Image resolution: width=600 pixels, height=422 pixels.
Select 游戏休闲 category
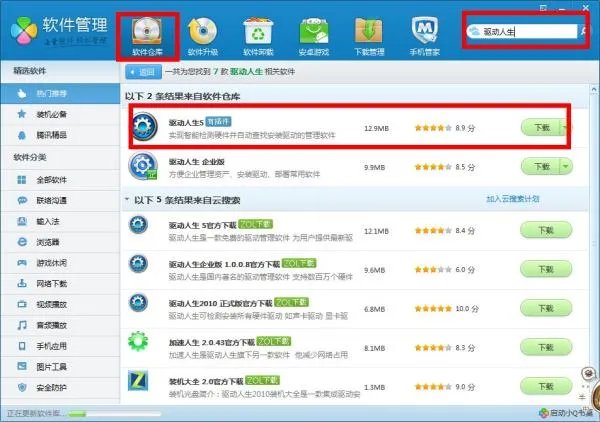point(60,263)
